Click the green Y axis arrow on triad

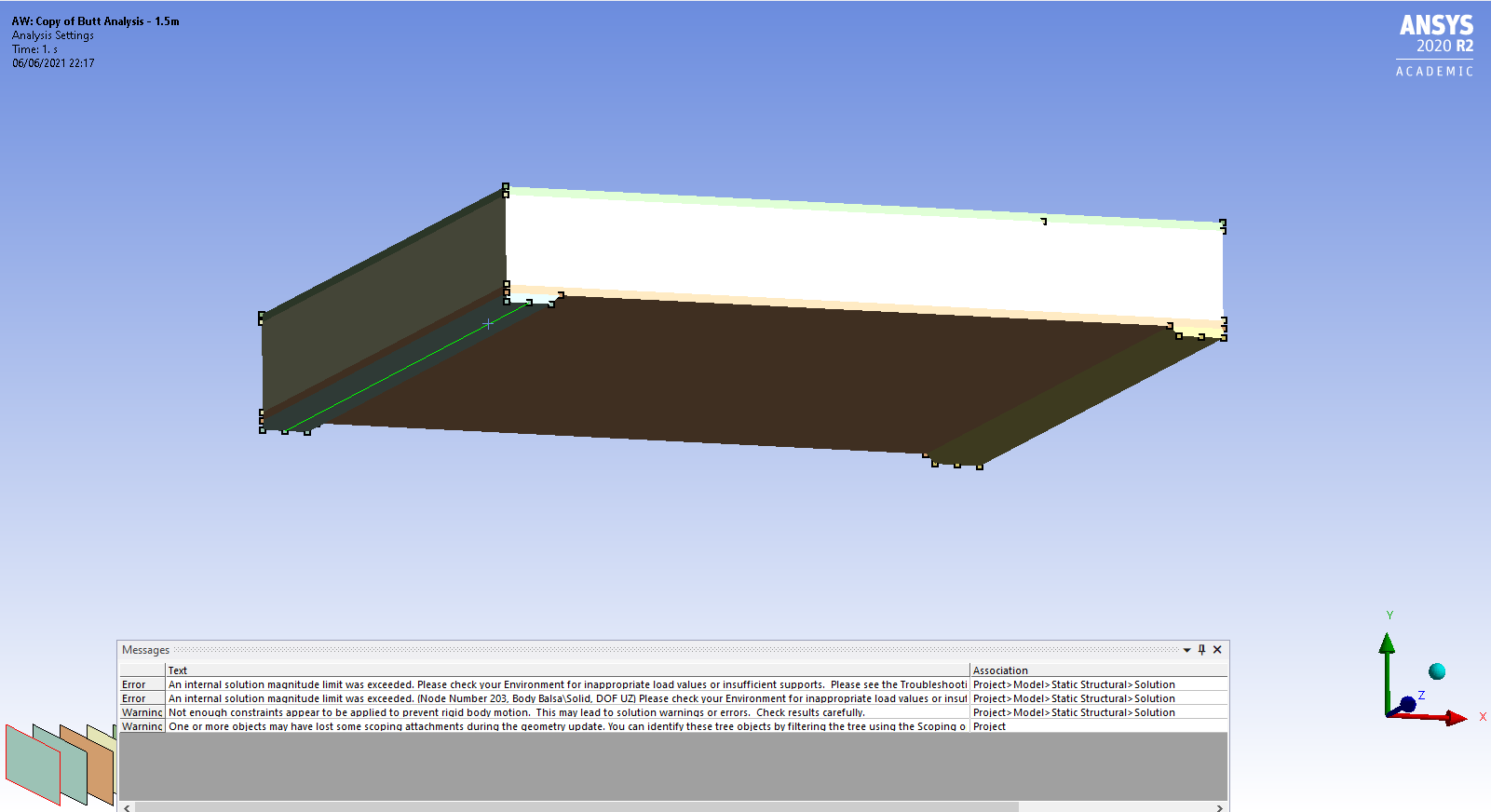[x=1387, y=644]
